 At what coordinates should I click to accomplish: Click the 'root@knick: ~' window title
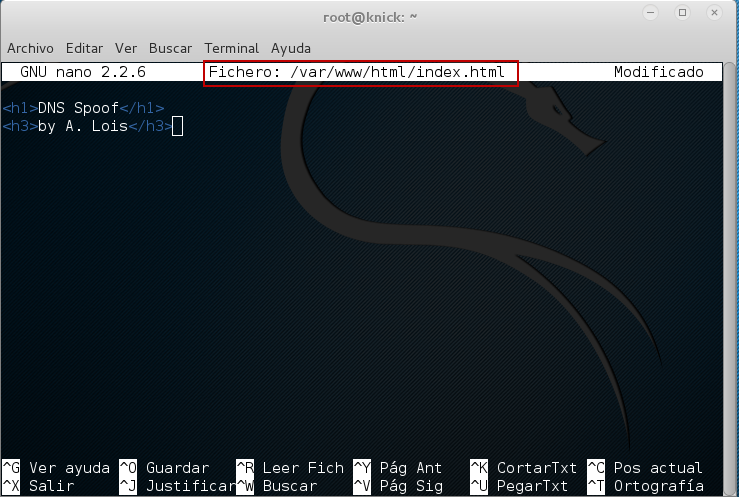pyautogui.click(x=370, y=17)
